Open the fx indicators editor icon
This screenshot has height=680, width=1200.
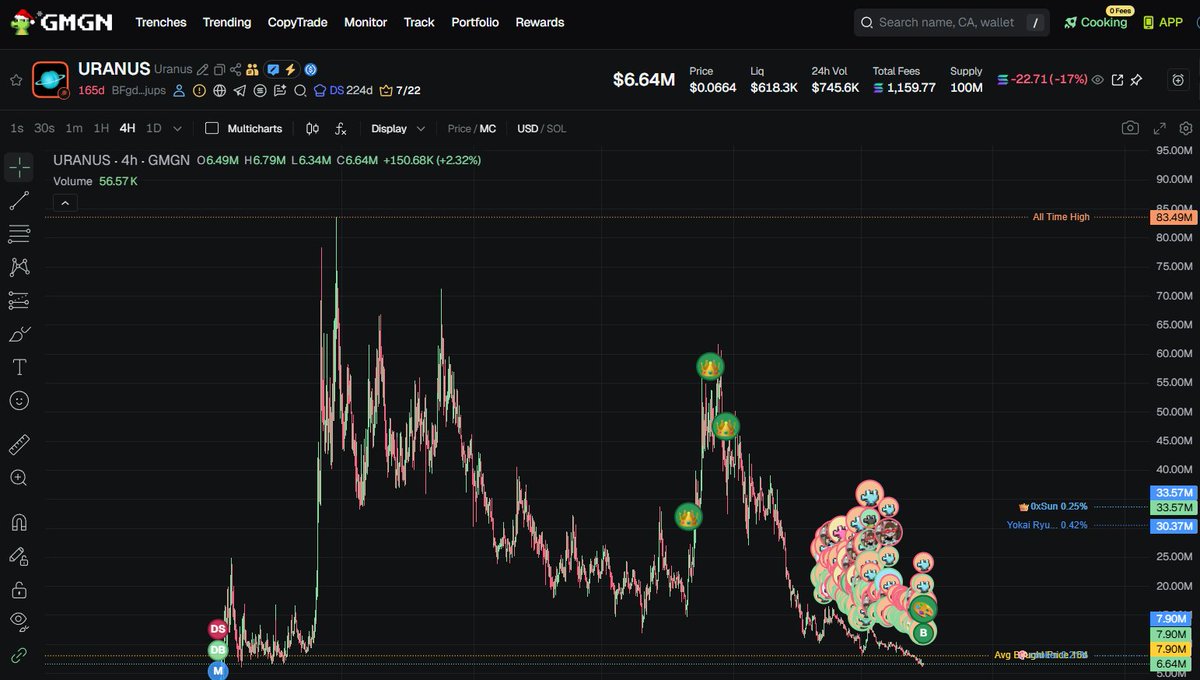tap(340, 128)
